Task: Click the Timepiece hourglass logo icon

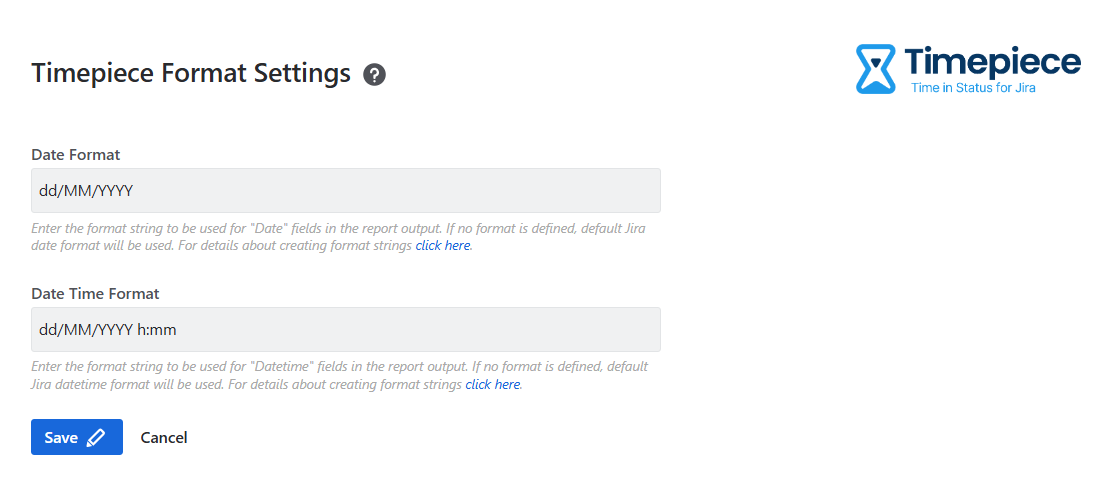Action: 876,69
